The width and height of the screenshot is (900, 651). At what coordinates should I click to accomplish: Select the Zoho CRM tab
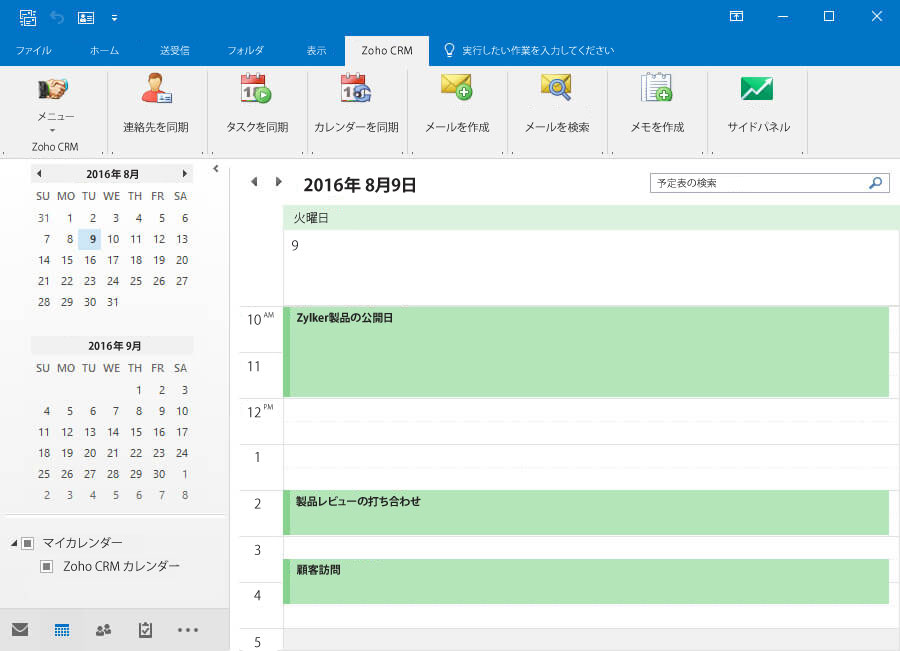click(387, 51)
